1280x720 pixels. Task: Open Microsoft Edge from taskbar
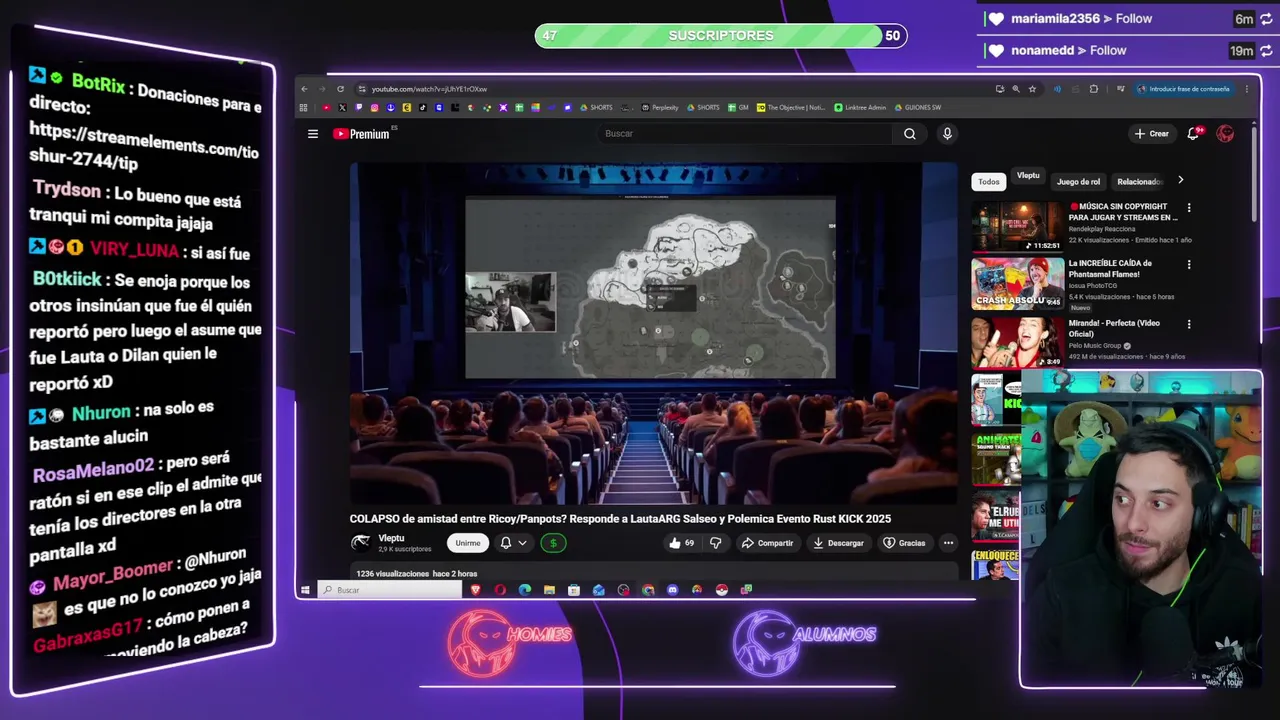click(x=525, y=590)
